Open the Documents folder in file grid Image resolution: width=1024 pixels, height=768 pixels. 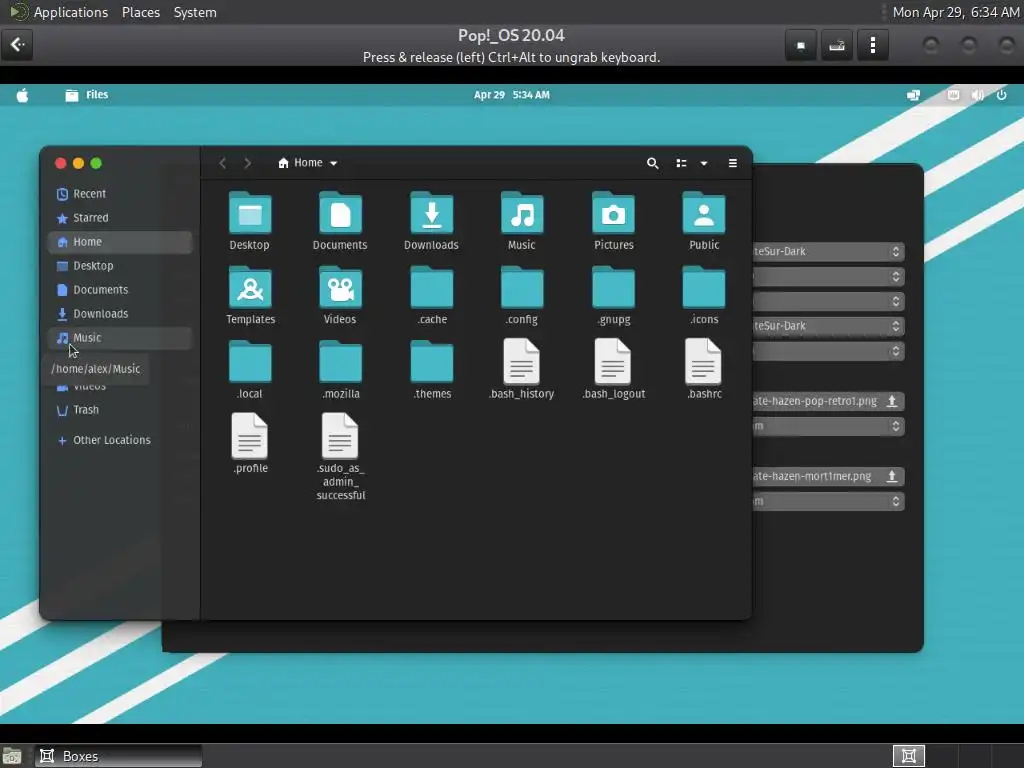click(x=340, y=214)
